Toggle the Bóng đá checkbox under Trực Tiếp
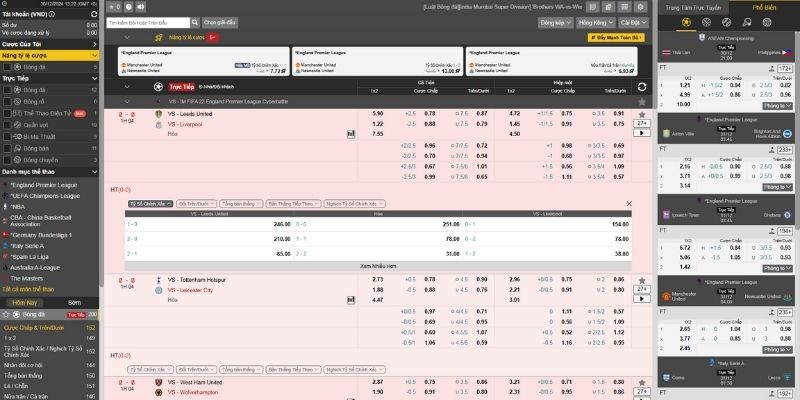This screenshot has width=800, height=400. click(8, 89)
